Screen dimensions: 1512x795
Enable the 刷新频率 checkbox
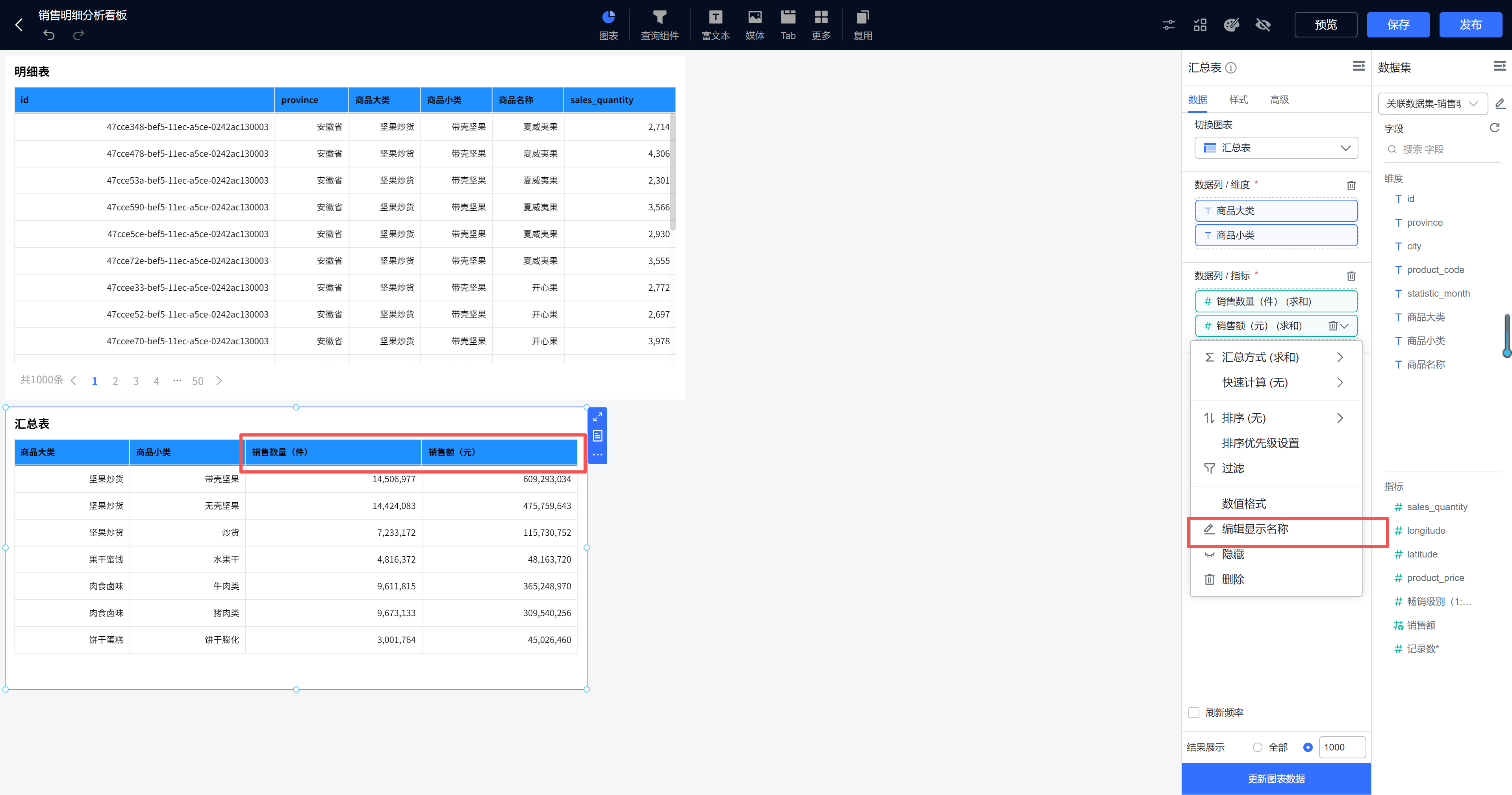(1193, 712)
